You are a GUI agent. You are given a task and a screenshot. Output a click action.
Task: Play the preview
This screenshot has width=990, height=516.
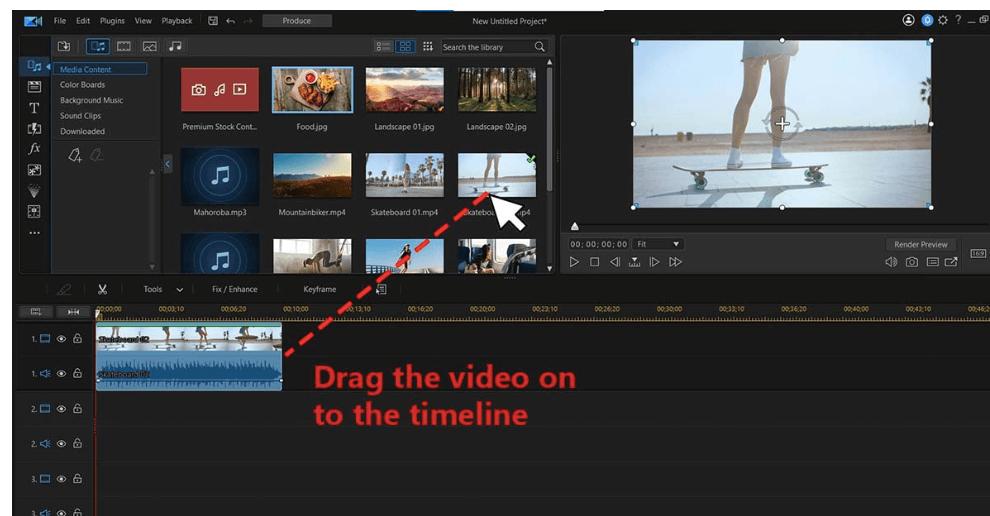click(x=574, y=262)
